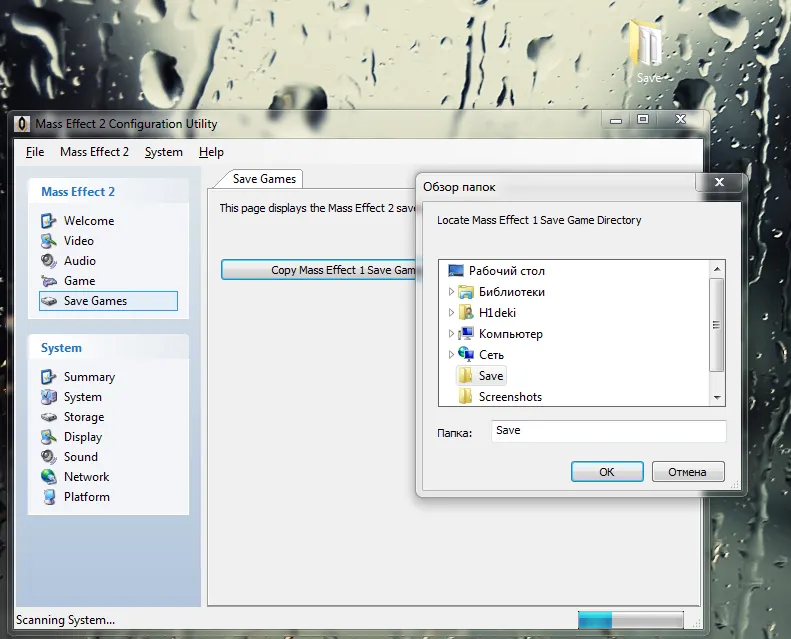Select the Welcome entry text
The width and height of the screenshot is (791, 639).
coord(89,221)
